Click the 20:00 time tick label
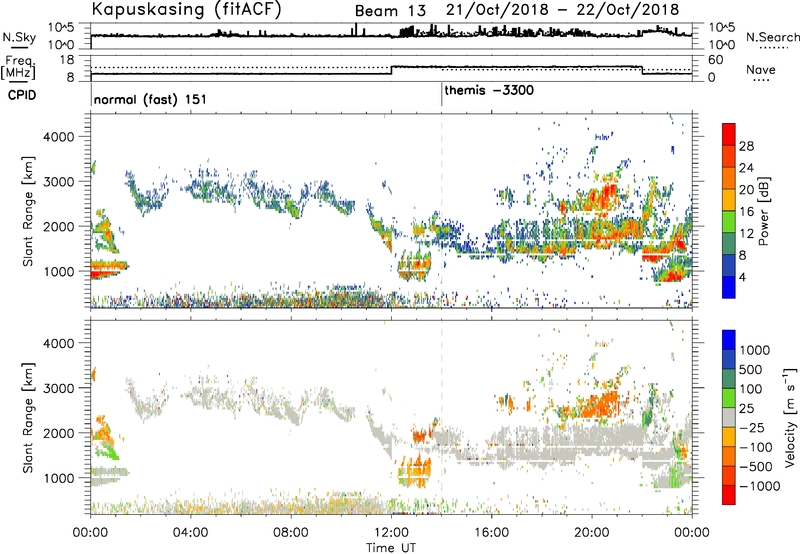Screen dimensions: 800x554 [x=592, y=533]
